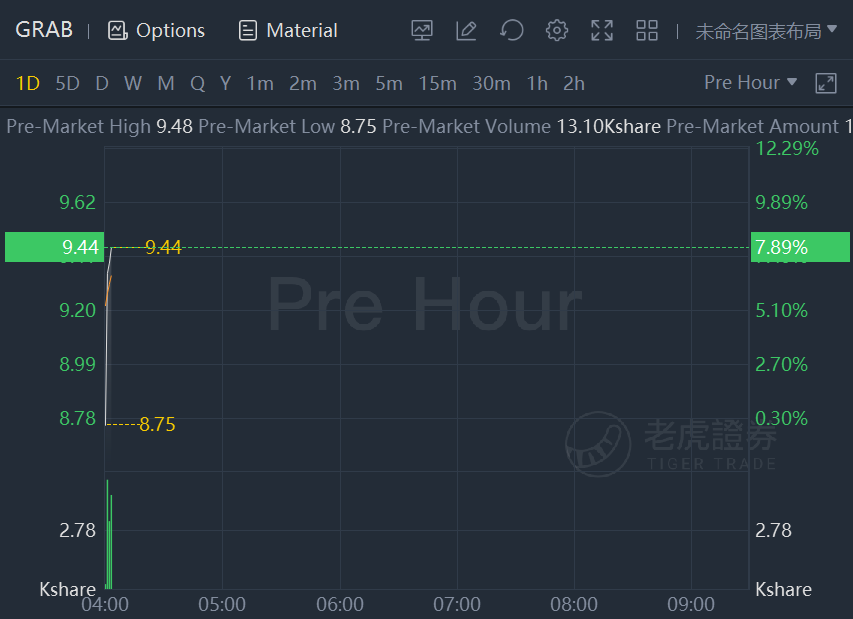Screen dimensions: 853x619
Task: Click the refresh chart icon
Action: [511, 30]
